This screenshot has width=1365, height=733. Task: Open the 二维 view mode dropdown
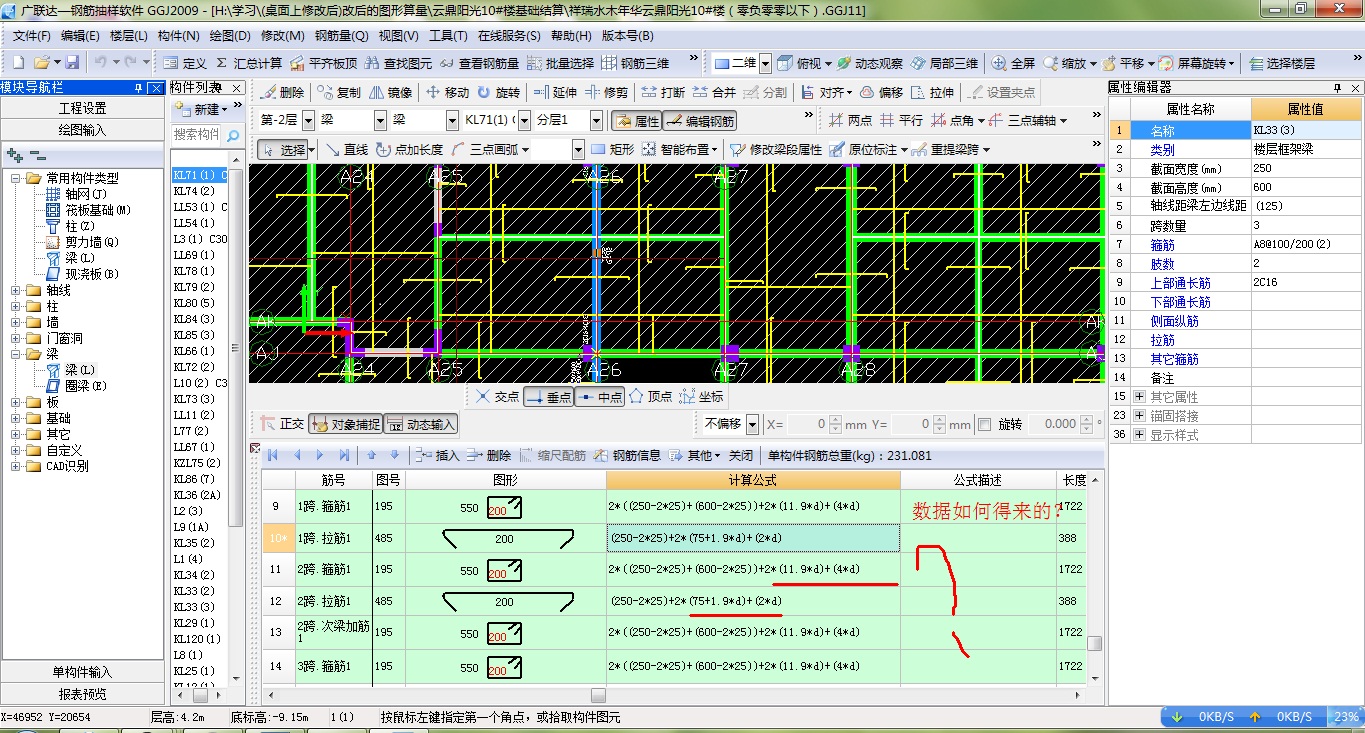pos(765,63)
